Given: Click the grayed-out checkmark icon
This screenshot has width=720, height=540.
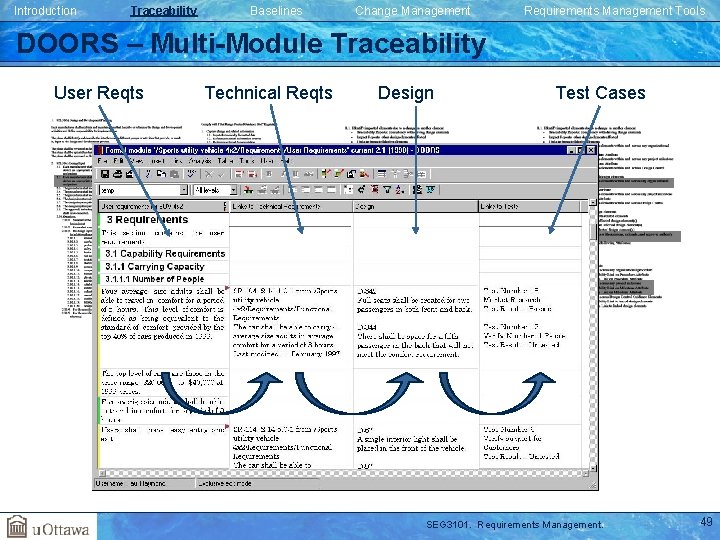Looking at the screenshot, I should point(221,174).
